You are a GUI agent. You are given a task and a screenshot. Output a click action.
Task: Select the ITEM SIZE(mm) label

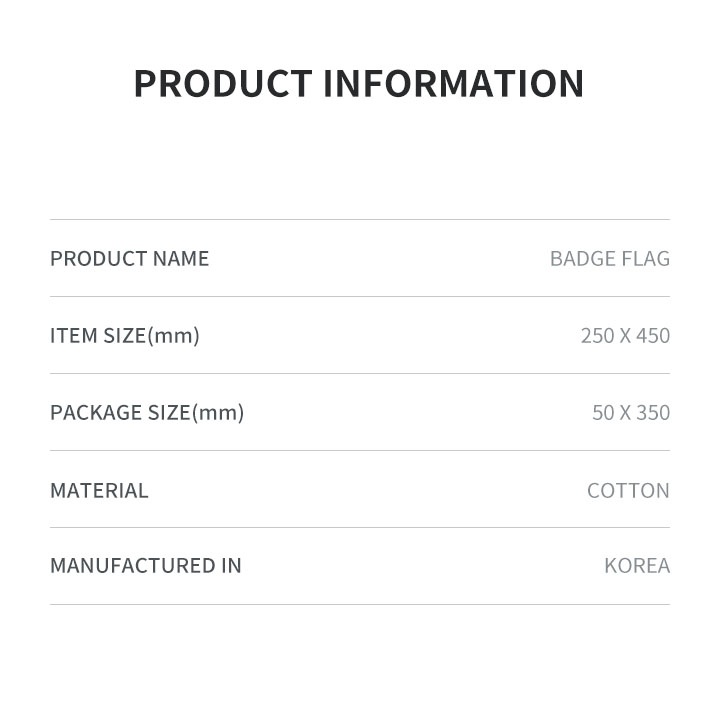coord(125,336)
